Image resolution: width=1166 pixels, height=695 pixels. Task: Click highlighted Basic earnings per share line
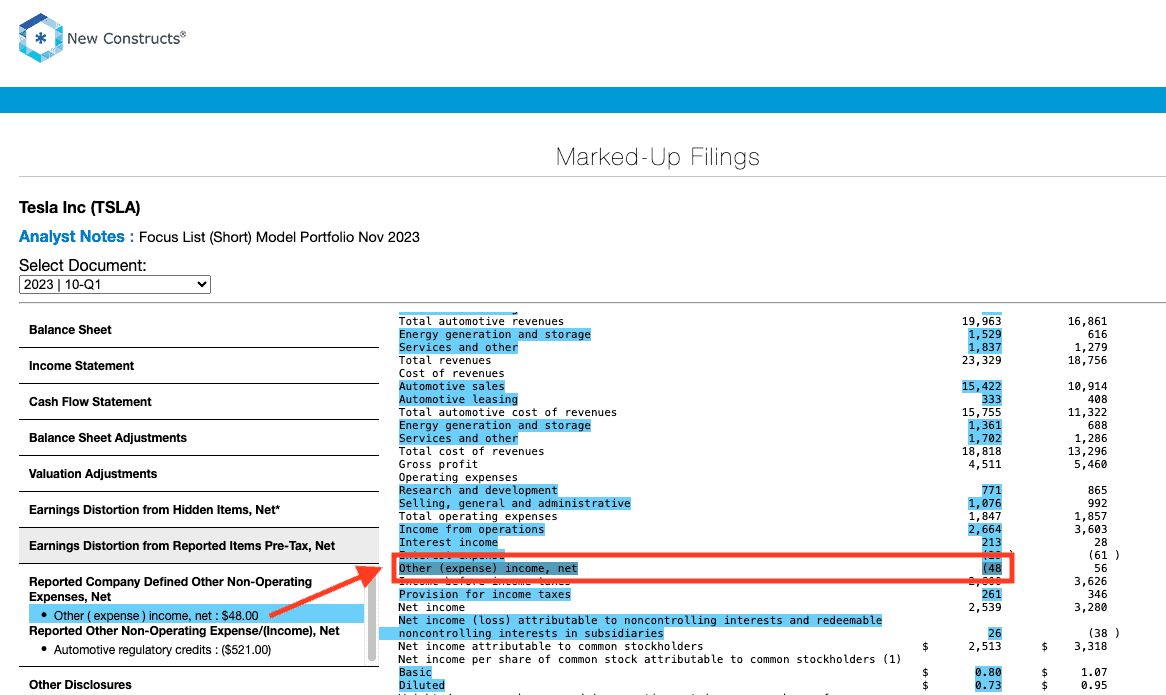tap(415, 672)
